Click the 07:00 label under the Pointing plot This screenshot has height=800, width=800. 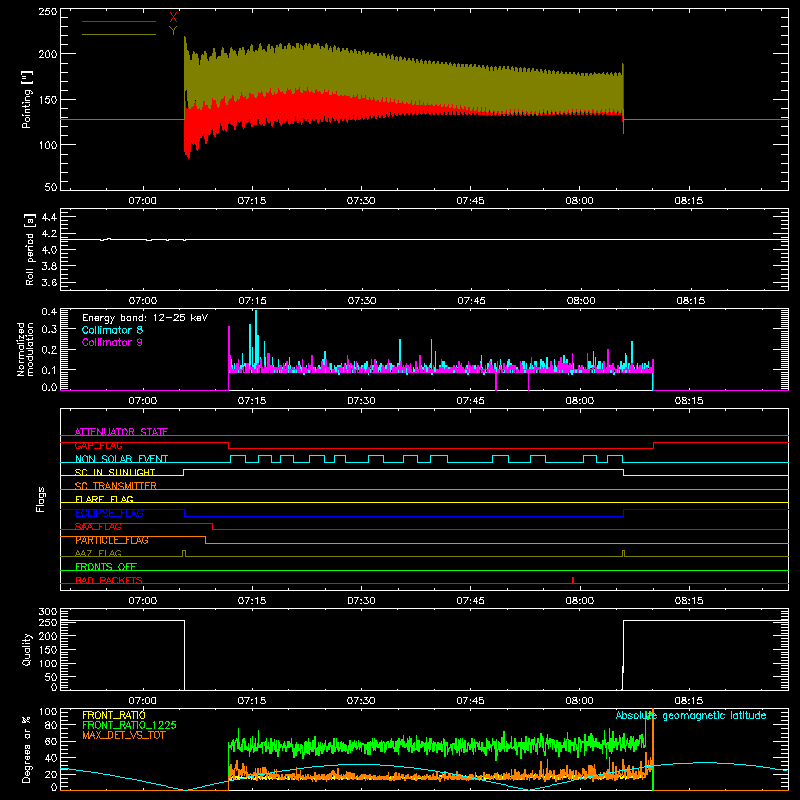pos(142,201)
